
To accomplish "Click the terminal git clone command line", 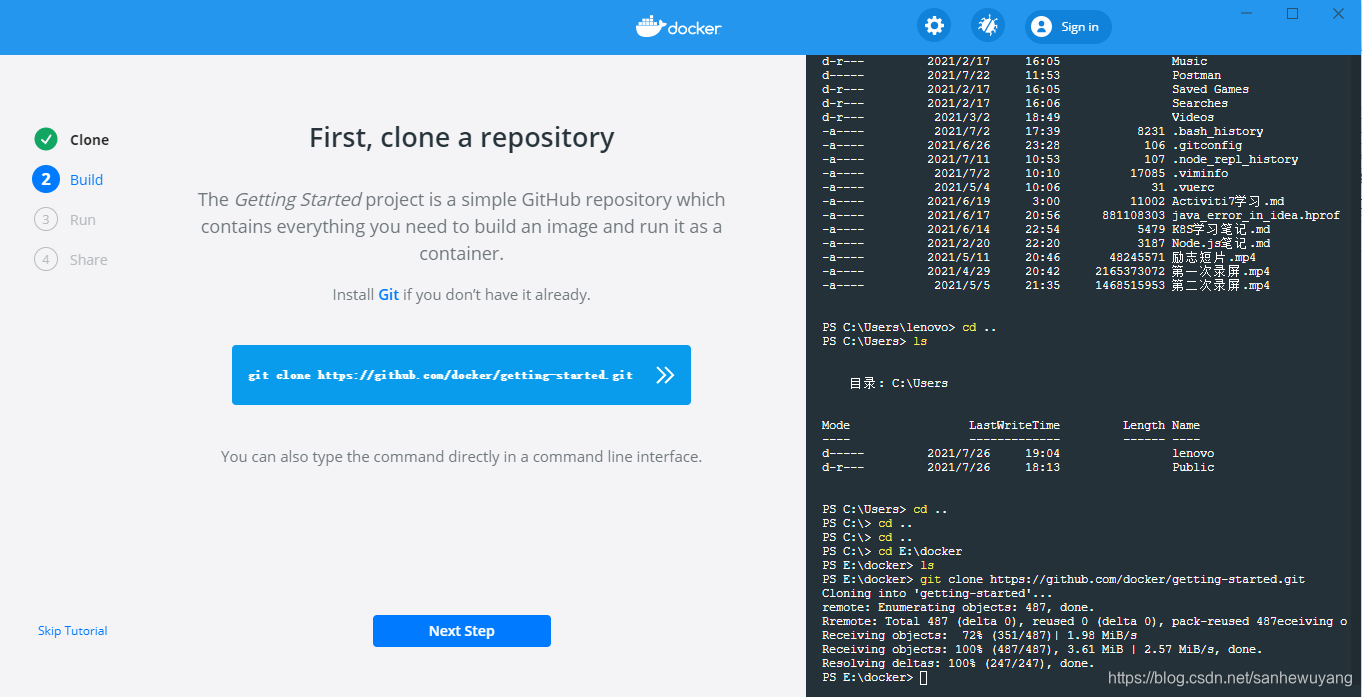I will (1063, 579).
